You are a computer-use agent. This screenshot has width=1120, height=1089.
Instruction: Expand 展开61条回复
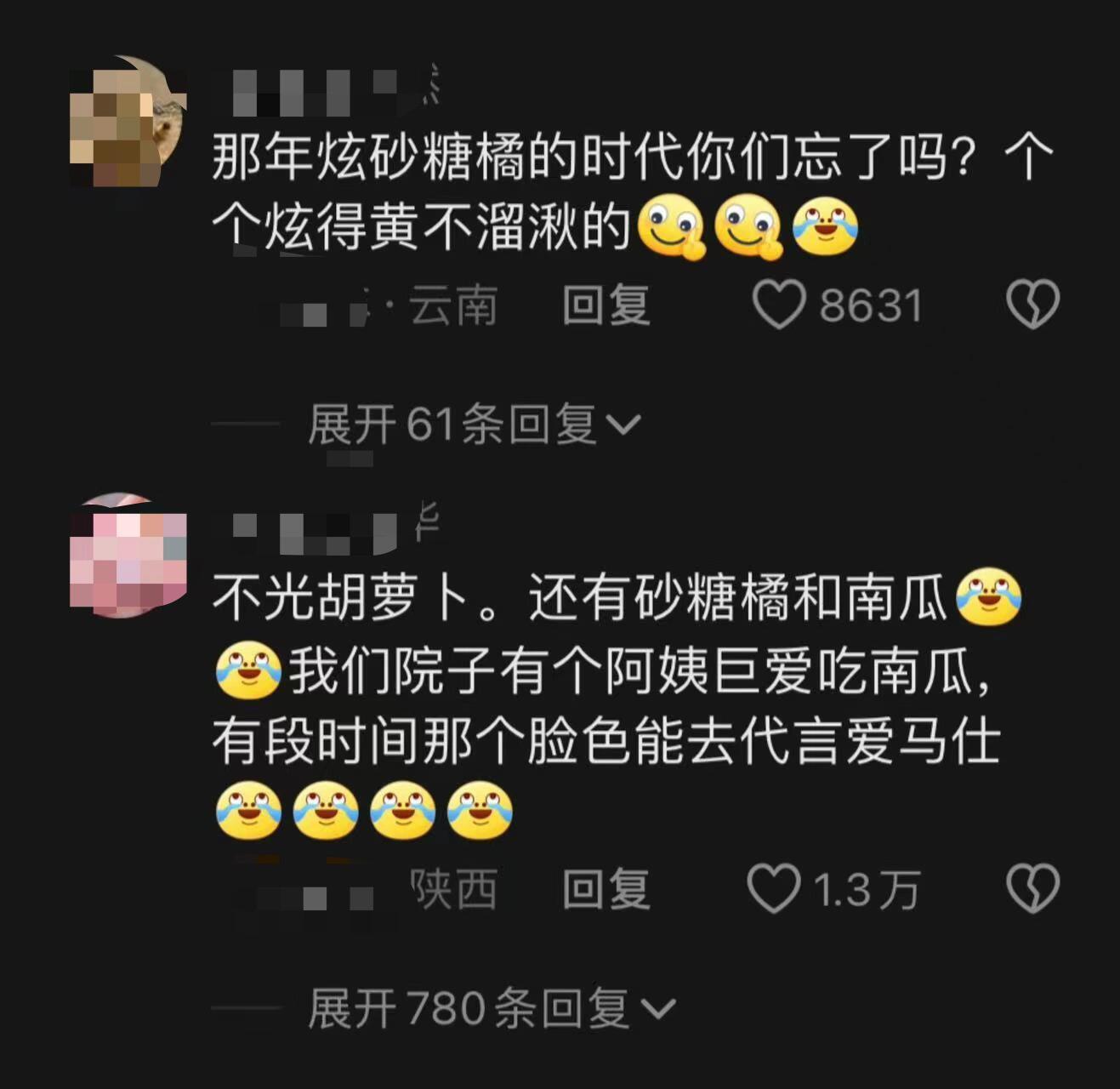[474, 424]
